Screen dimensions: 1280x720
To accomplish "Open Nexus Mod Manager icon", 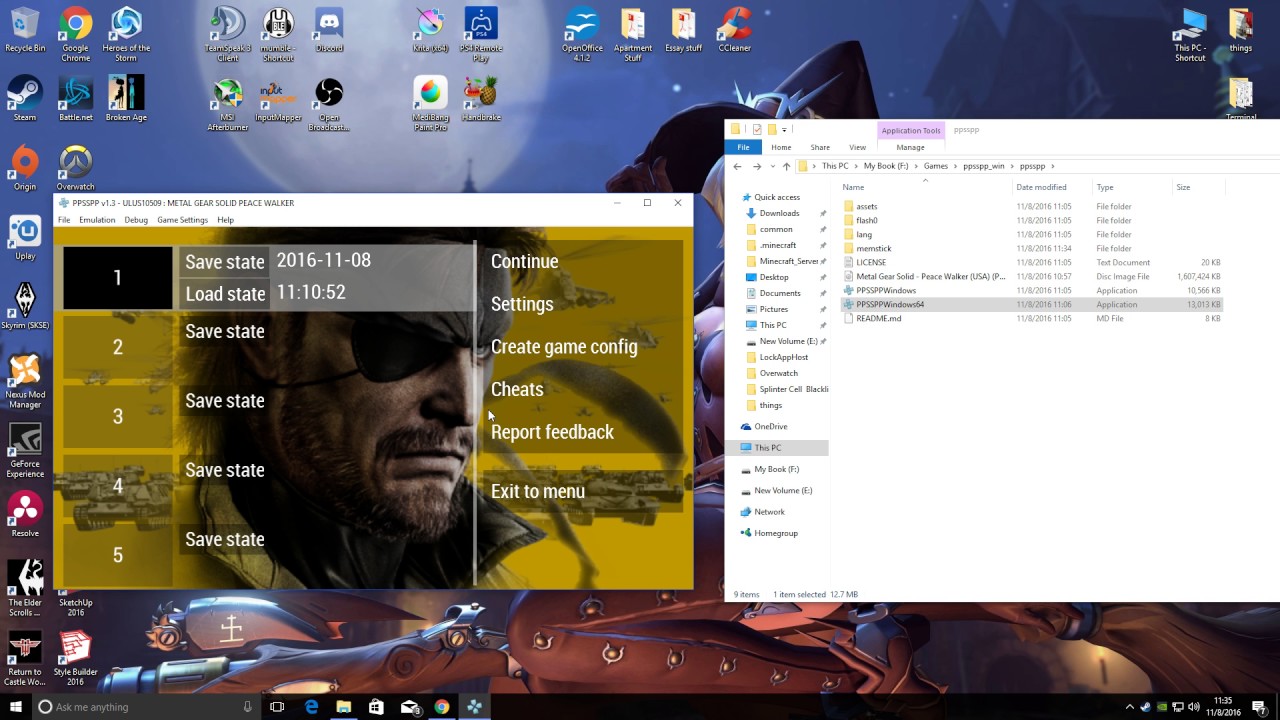I will point(25,381).
